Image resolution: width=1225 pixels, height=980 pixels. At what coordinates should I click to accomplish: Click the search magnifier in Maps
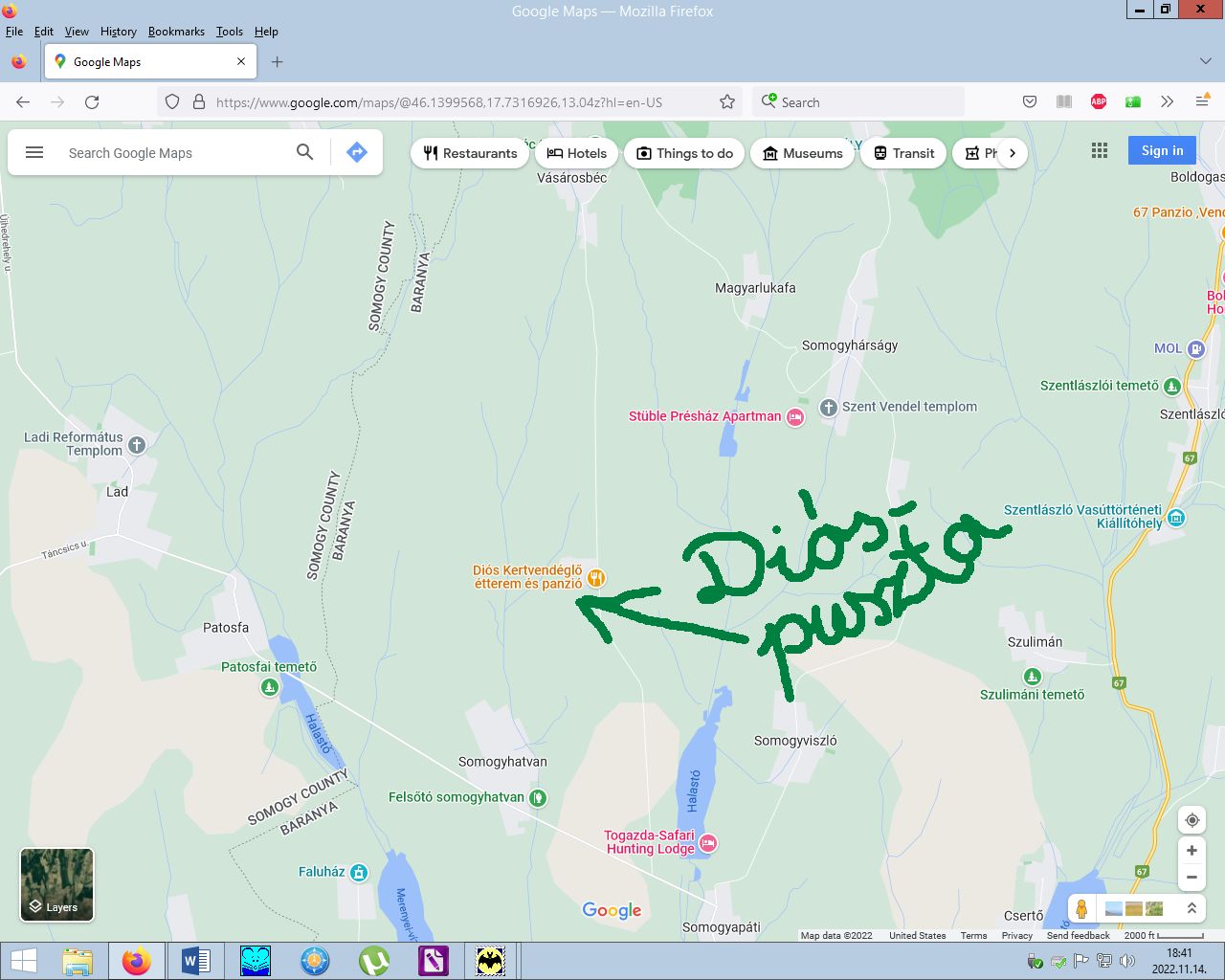pyautogui.click(x=304, y=152)
